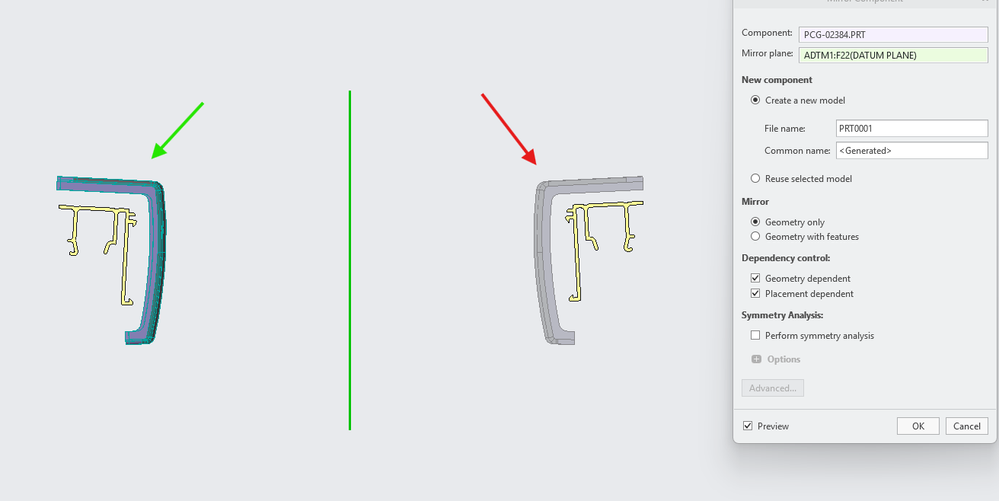
Task: Click the OK button
Action: (x=918, y=426)
